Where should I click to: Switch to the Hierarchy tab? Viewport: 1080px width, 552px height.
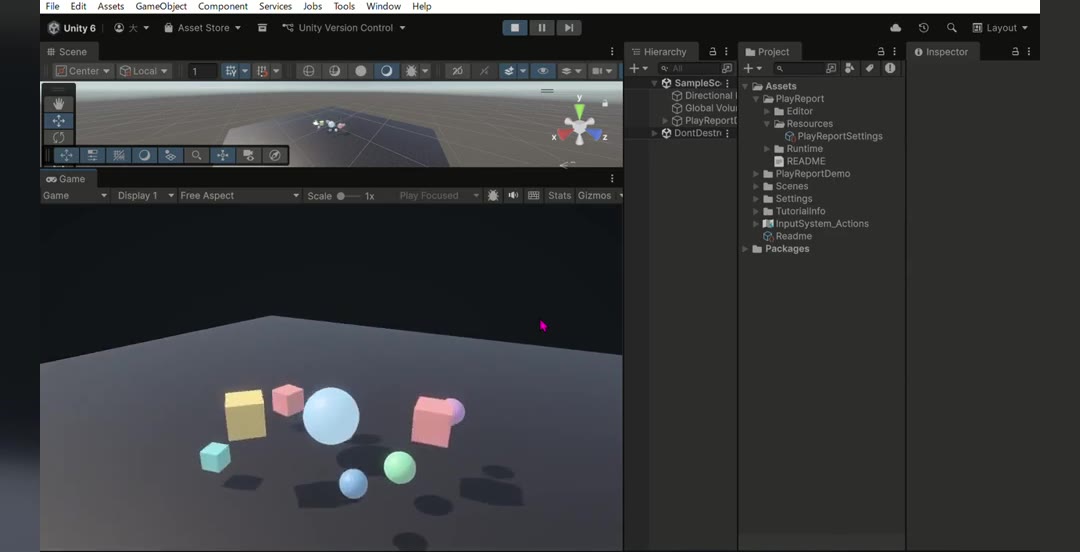(660, 52)
